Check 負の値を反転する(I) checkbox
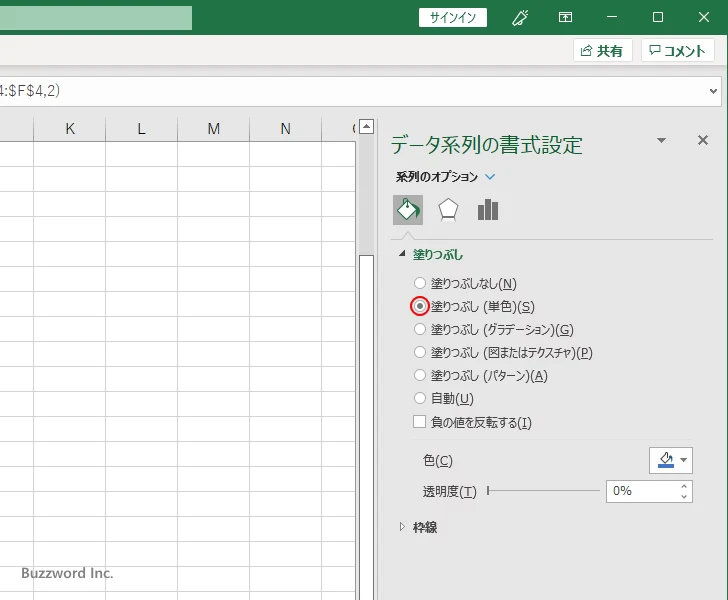Image resolution: width=728 pixels, height=600 pixels. (419, 422)
